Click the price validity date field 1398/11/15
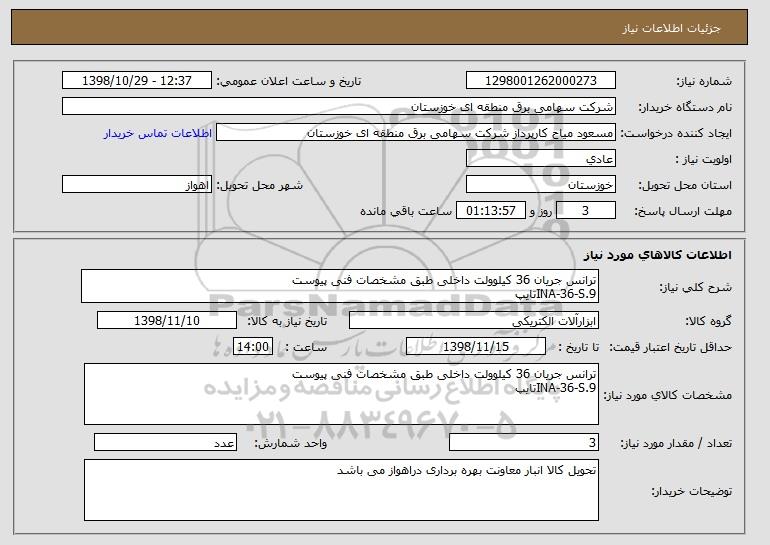This screenshot has width=770, height=545. coord(476,347)
